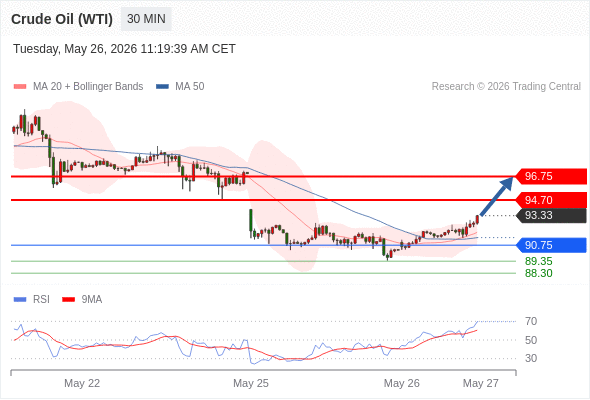This screenshot has height=400, width=590.
Task: Click the RSI legend swatch
Action: (x=20, y=300)
